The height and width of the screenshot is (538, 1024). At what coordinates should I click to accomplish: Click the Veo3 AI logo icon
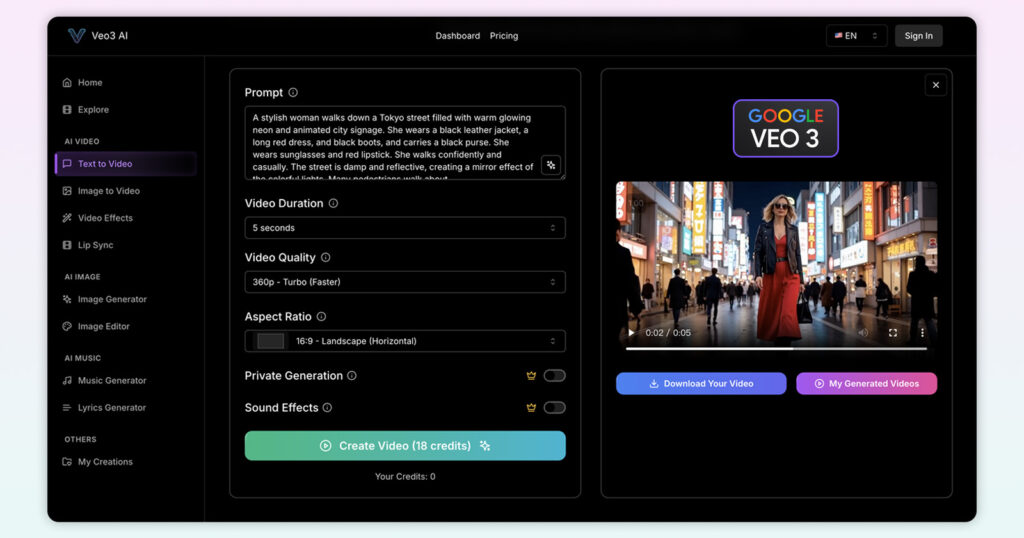click(76, 35)
